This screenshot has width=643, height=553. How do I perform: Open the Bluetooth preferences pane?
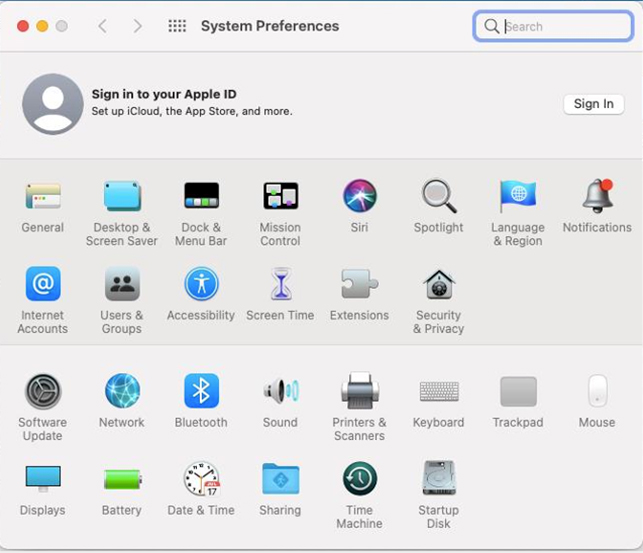[201, 391]
